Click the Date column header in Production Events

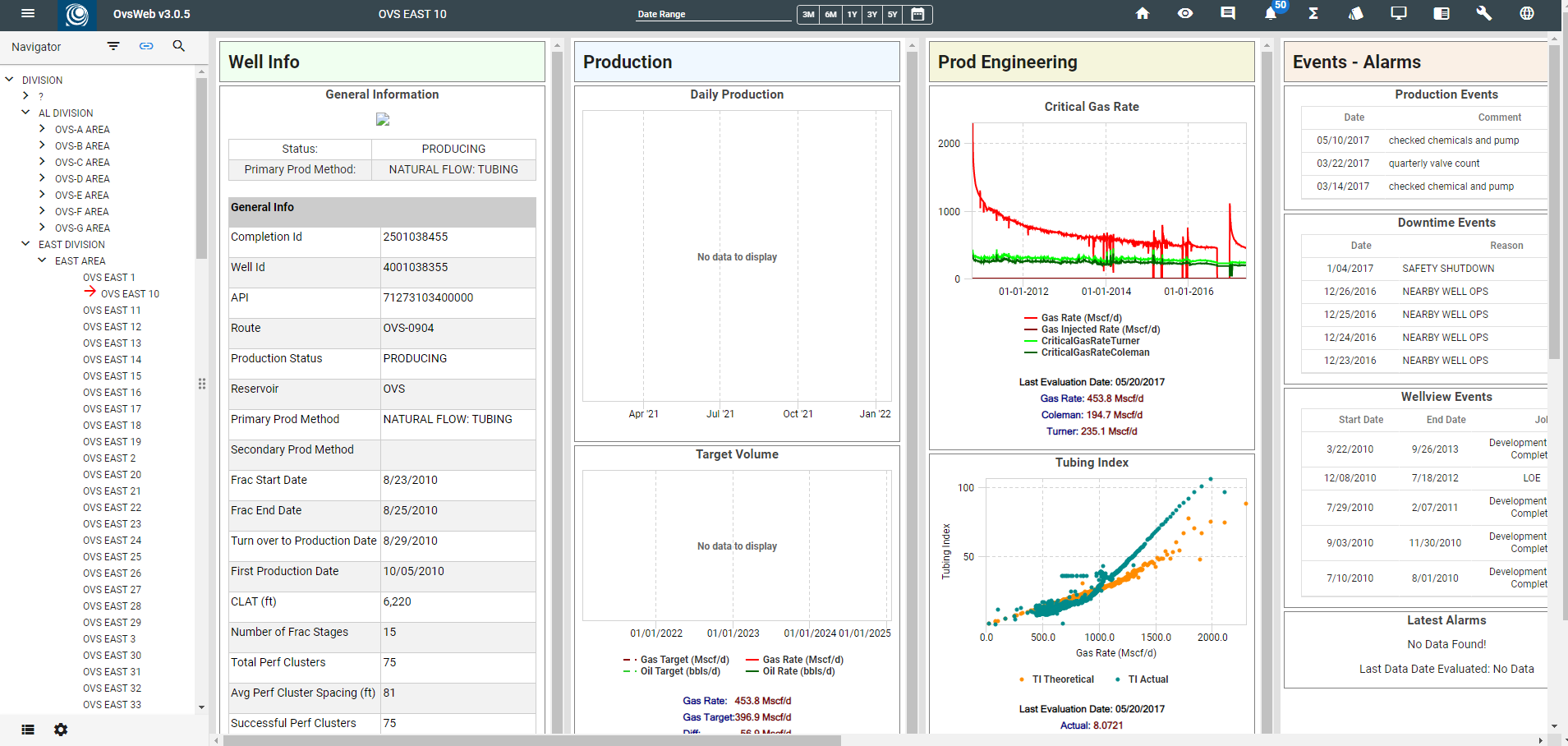click(x=1354, y=117)
